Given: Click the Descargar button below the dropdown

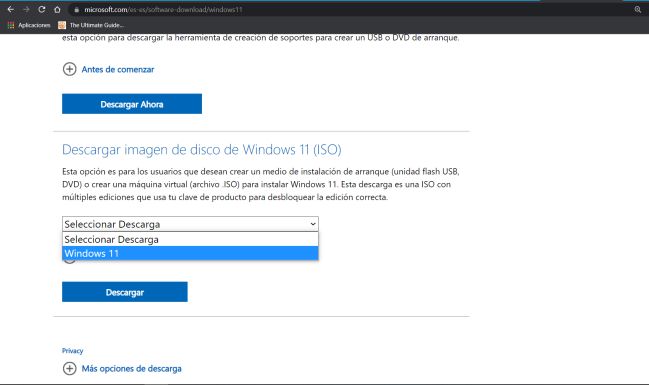Looking at the screenshot, I should click(x=125, y=292).
